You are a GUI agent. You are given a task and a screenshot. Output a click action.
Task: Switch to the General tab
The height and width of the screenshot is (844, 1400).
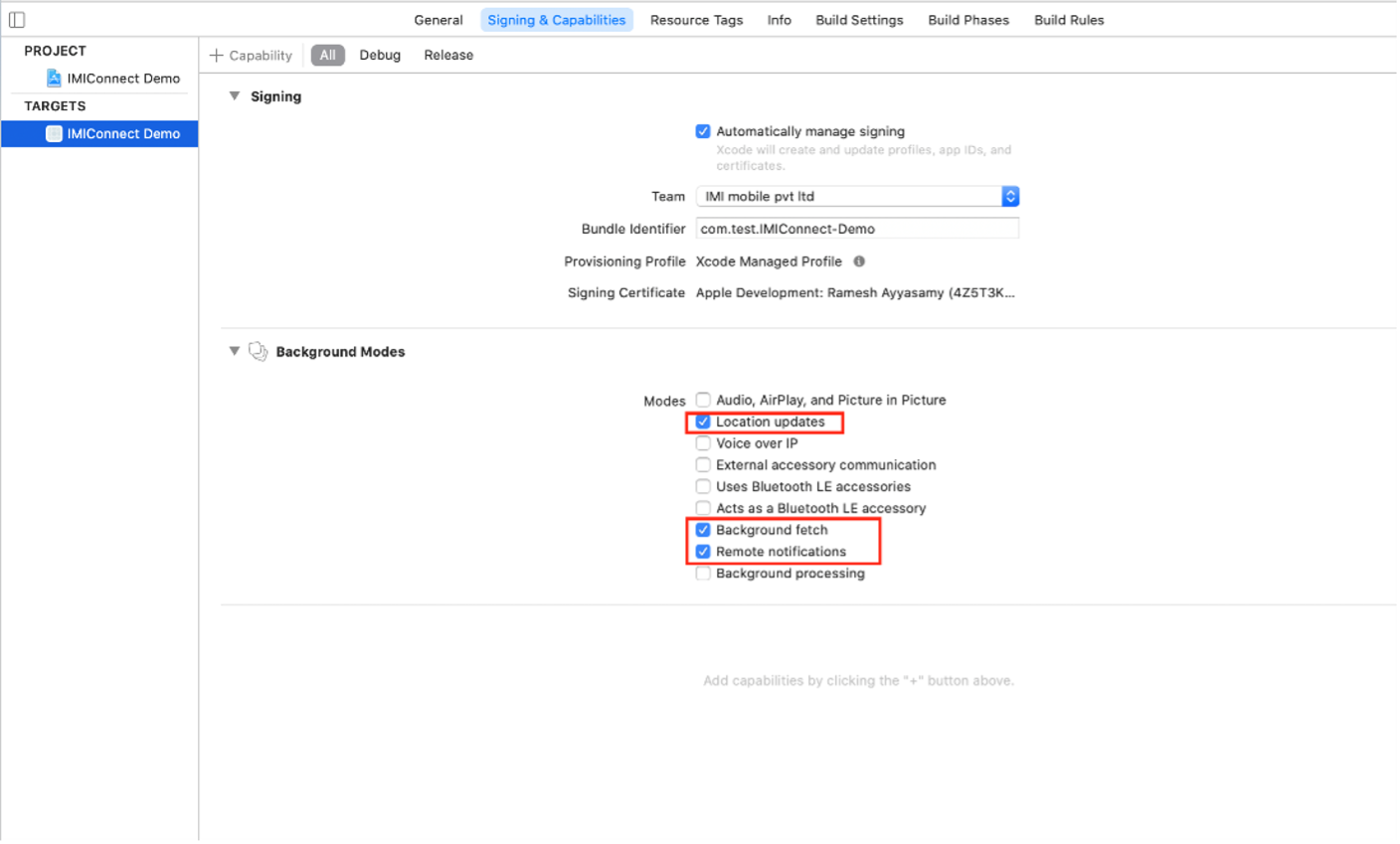click(438, 20)
